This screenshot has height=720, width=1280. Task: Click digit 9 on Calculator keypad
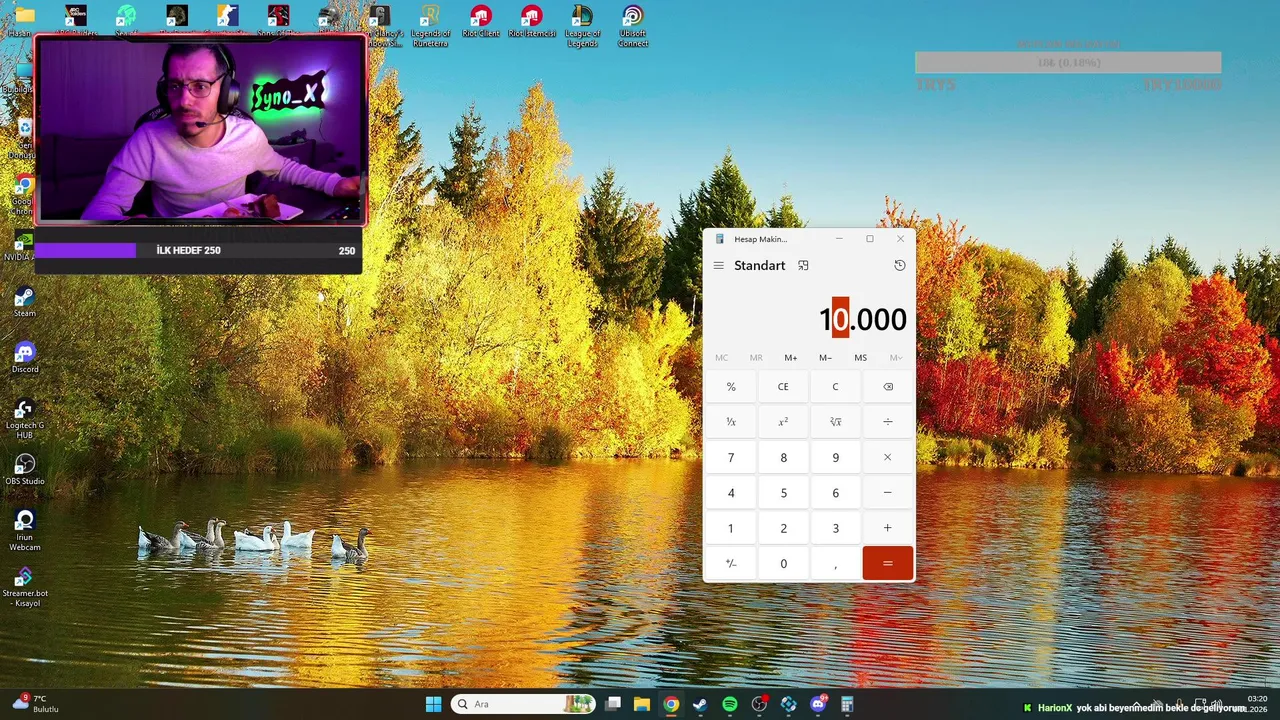click(835, 457)
